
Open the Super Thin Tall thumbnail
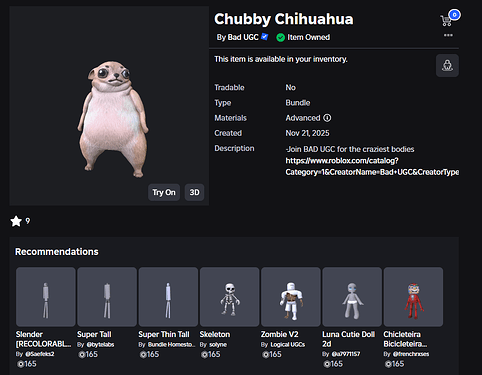(x=168, y=297)
